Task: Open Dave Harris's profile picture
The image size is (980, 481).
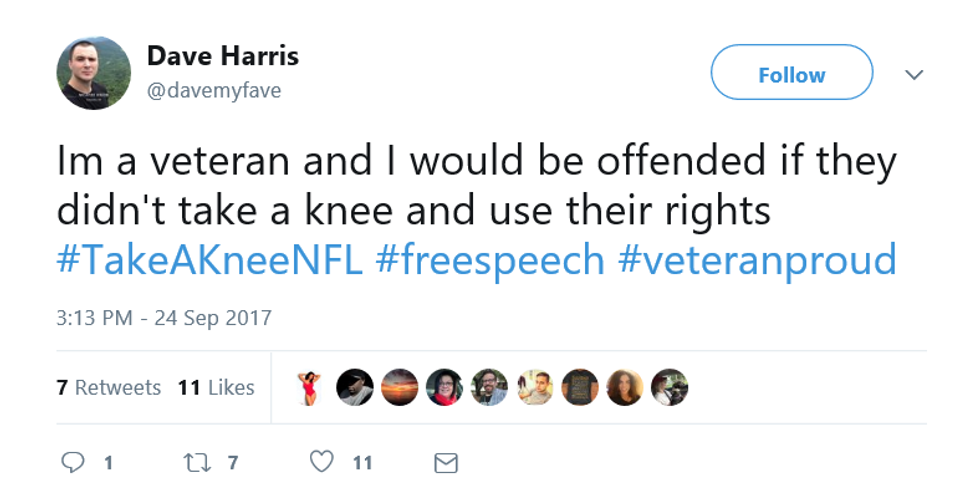Action: click(93, 73)
